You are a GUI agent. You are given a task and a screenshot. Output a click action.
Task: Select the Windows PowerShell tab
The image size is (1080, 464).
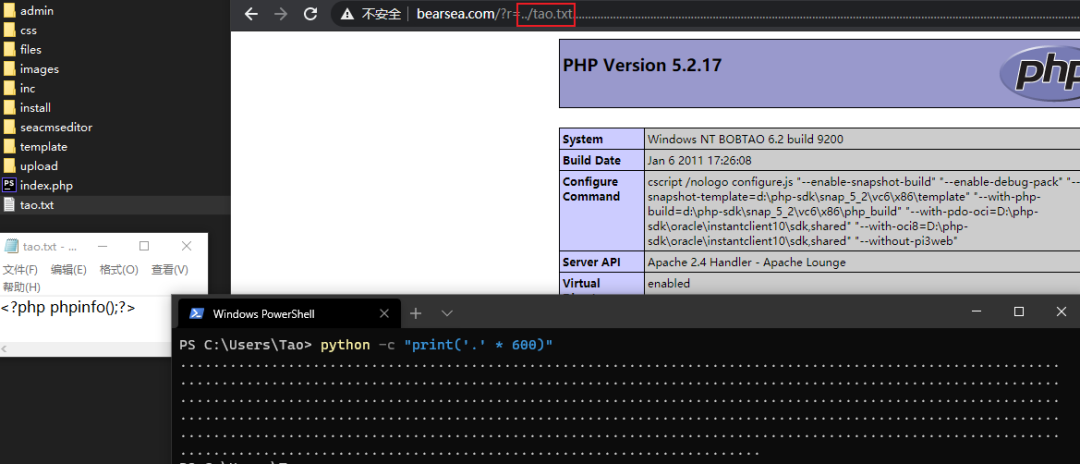[x=288, y=313]
